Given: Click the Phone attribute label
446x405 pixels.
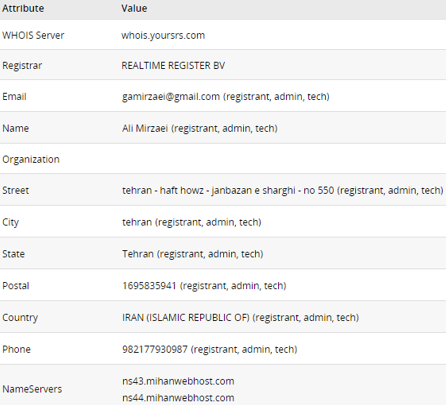Looking at the screenshot, I should coord(16,349).
